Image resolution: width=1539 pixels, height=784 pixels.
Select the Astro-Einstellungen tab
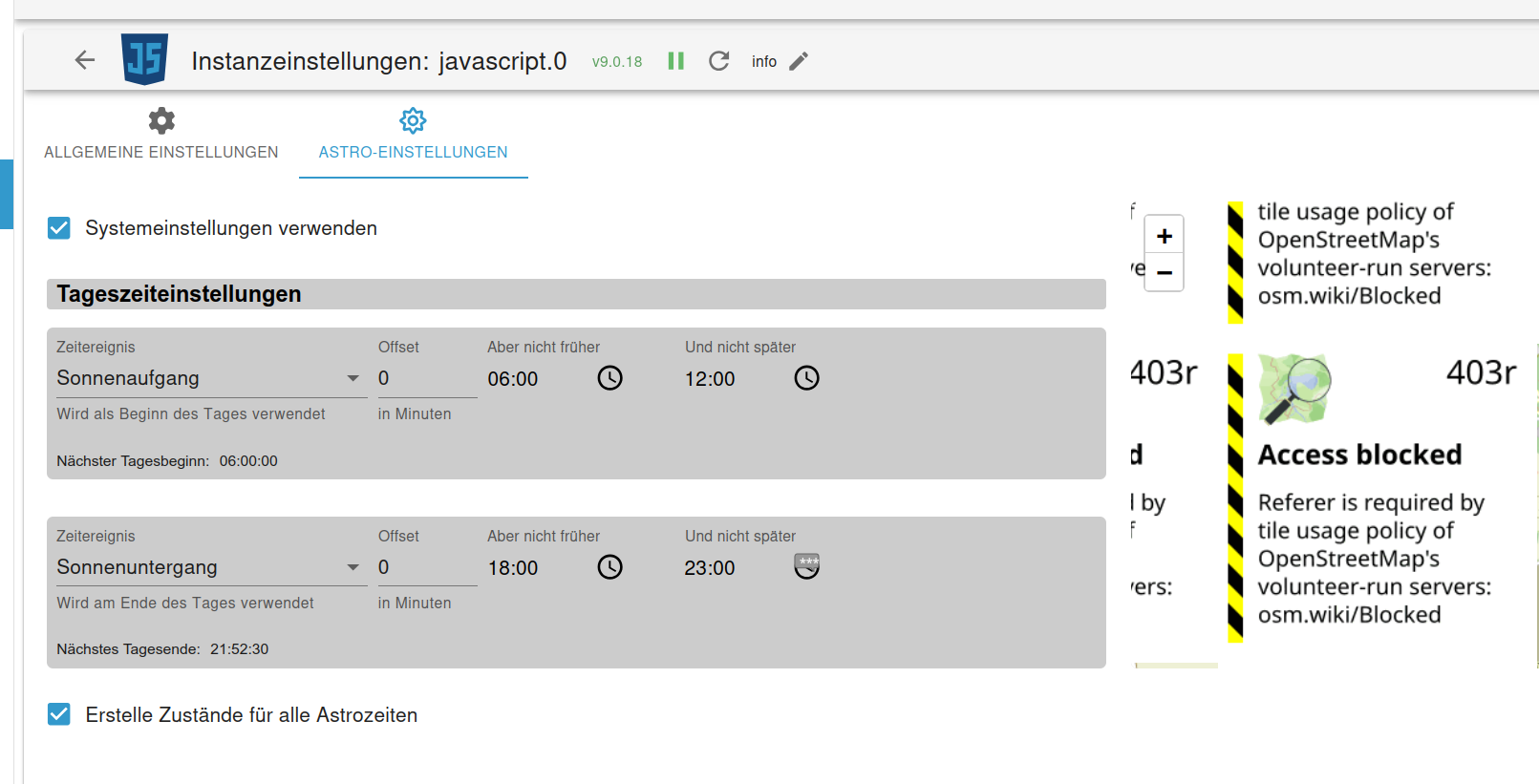pyautogui.click(x=413, y=136)
